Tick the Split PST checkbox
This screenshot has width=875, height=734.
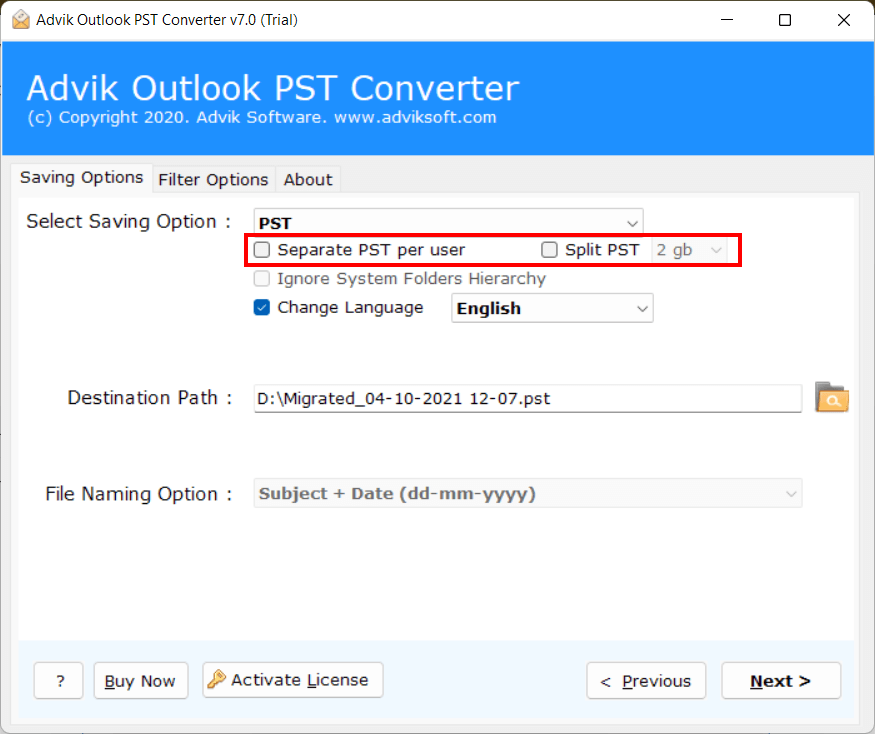pyautogui.click(x=549, y=250)
